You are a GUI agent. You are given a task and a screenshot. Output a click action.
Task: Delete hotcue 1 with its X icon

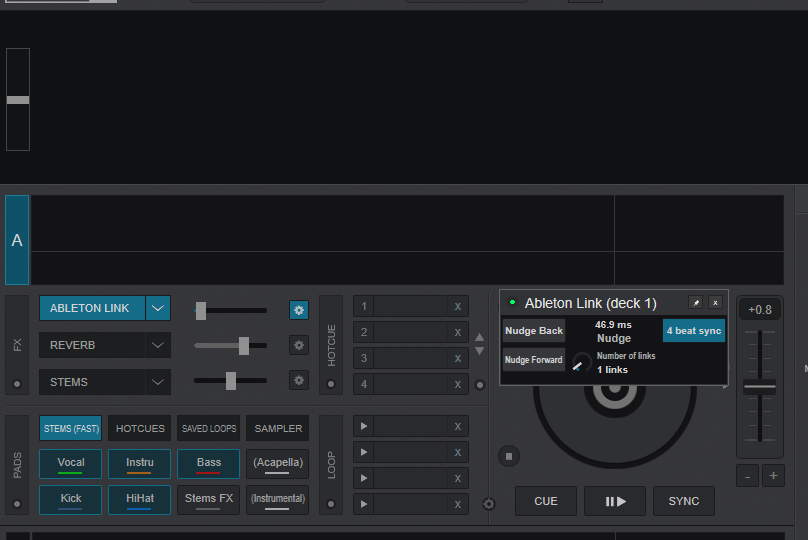pos(457,307)
